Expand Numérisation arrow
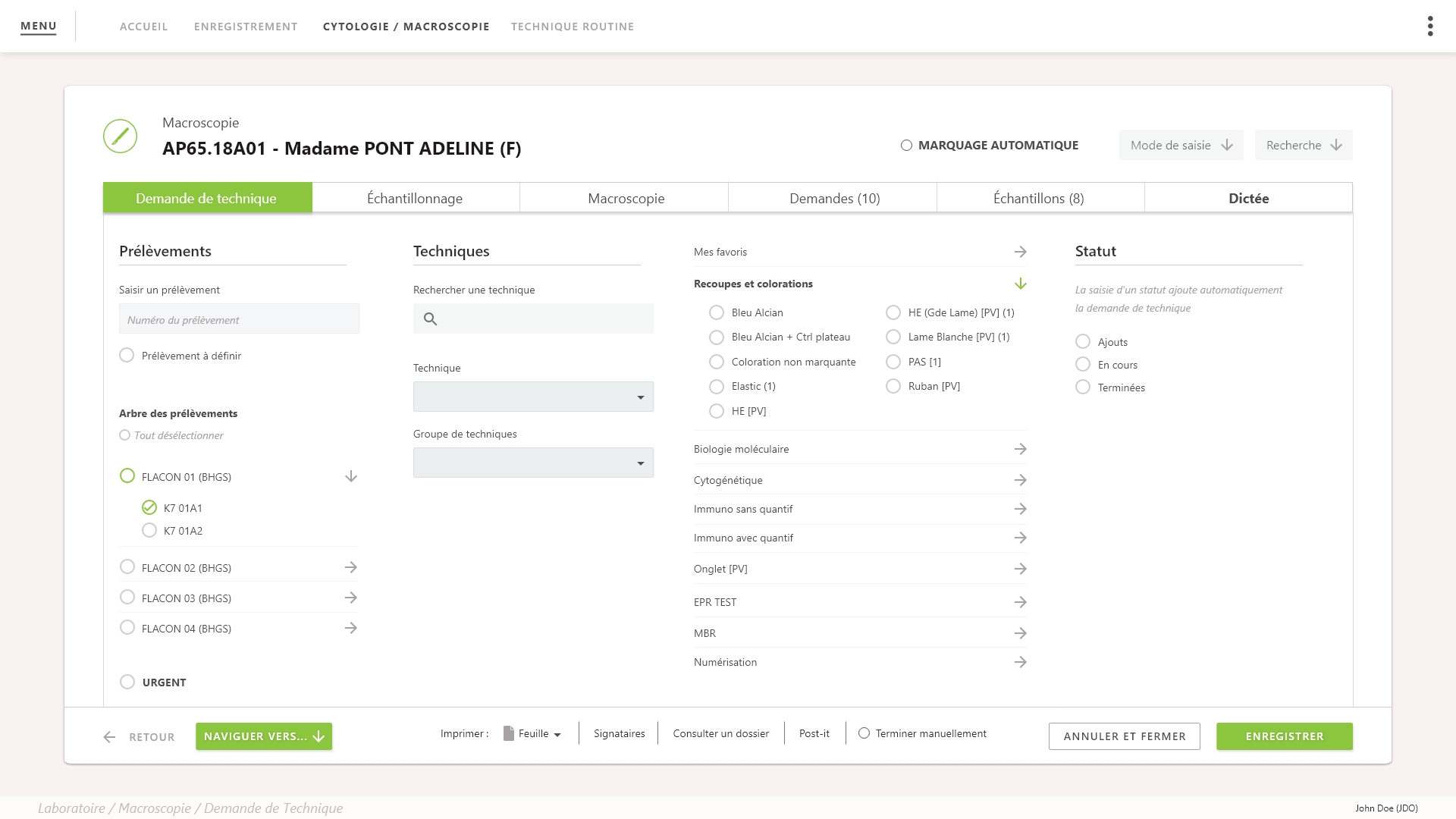Image resolution: width=1456 pixels, height=819 pixels. (x=1021, y=662)
